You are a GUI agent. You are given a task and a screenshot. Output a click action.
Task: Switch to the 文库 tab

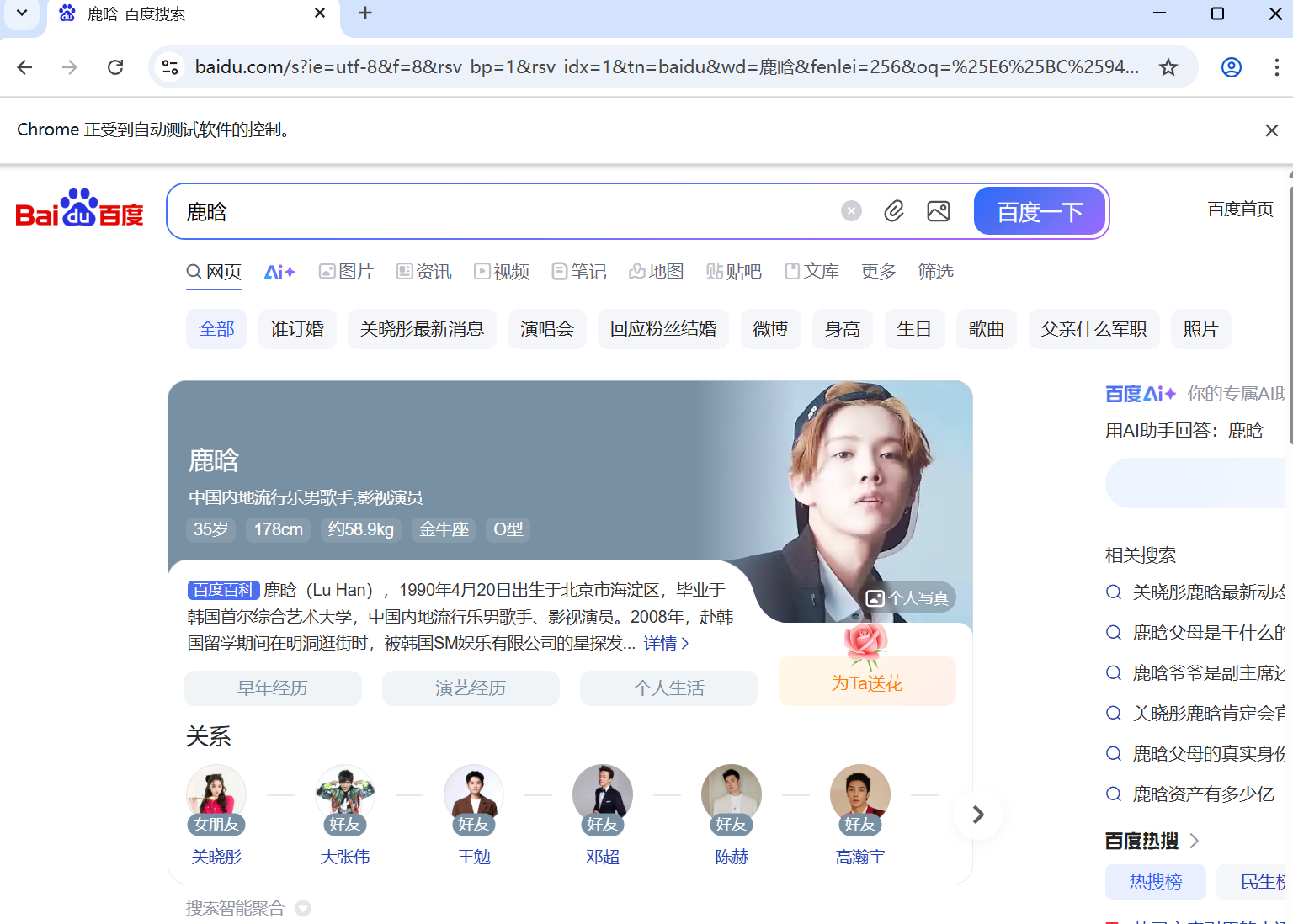coord(811,272)
